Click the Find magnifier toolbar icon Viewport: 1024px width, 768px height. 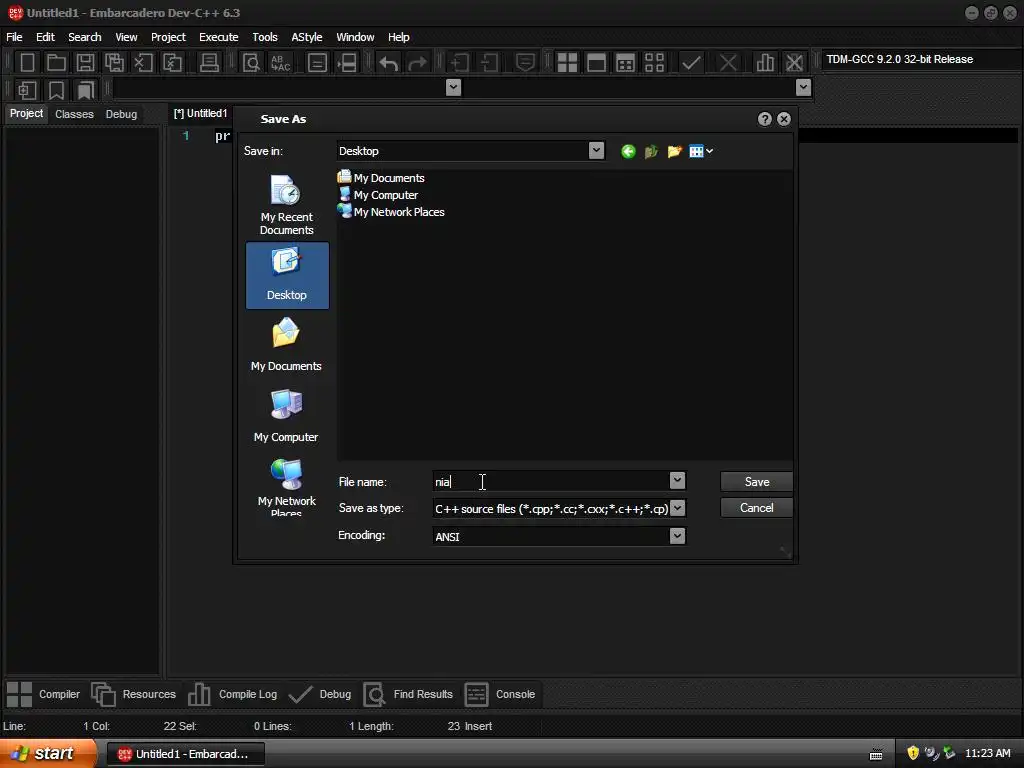251,63
